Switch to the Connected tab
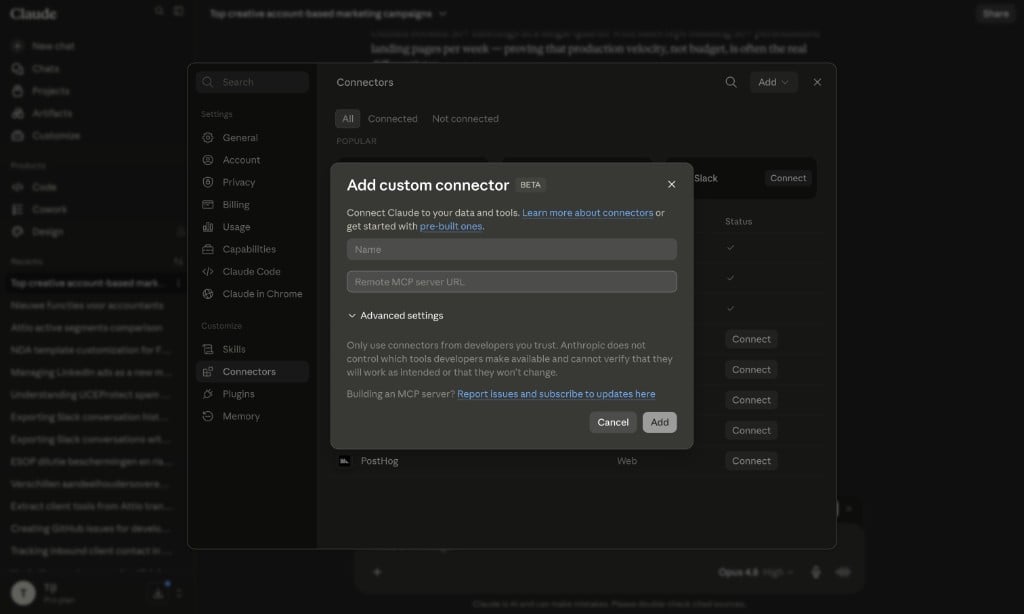This screenshot has height=614, width=1024. click(x=392, y=118)
